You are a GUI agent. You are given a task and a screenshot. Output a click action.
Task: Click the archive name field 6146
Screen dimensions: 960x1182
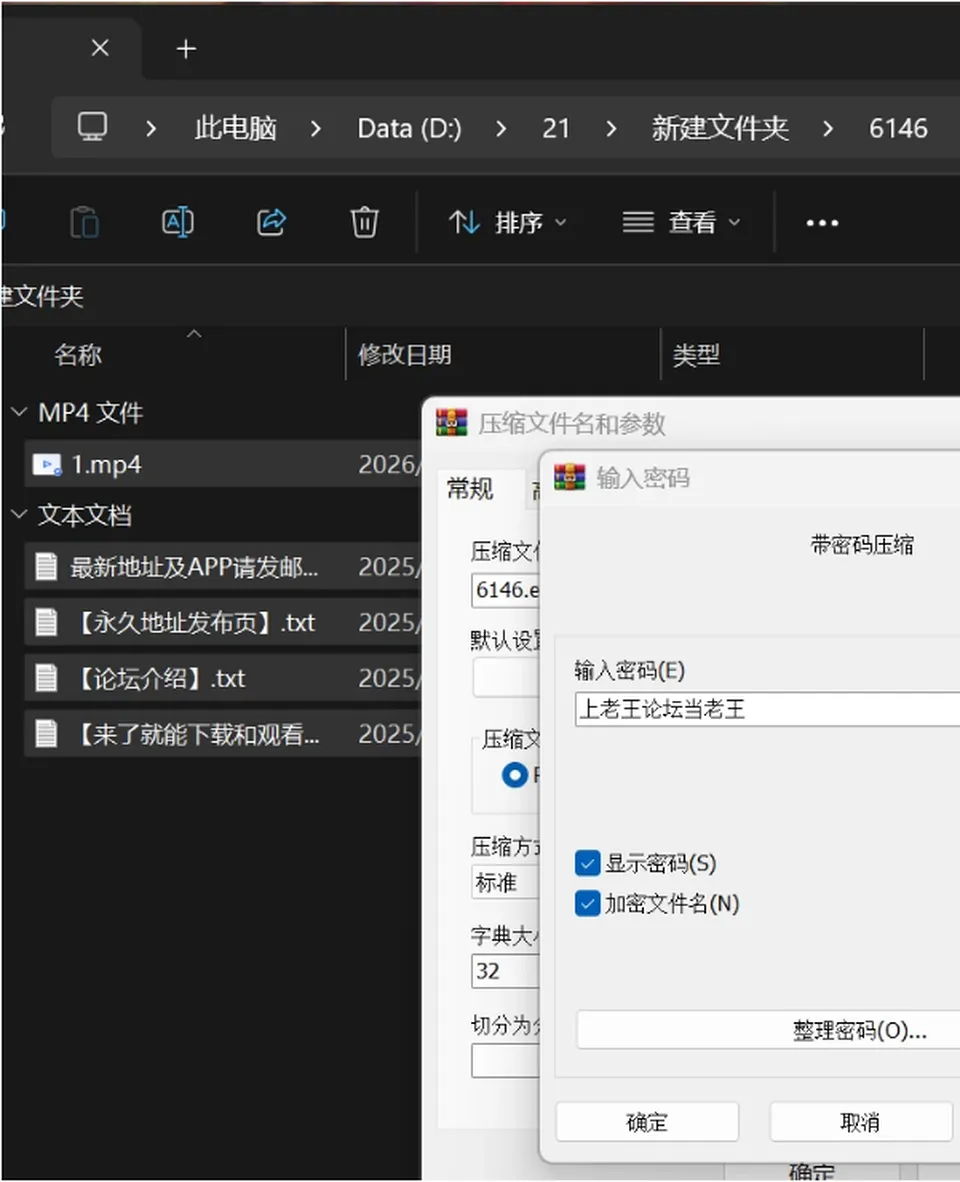pyautogui.click(x=506, y=589)
